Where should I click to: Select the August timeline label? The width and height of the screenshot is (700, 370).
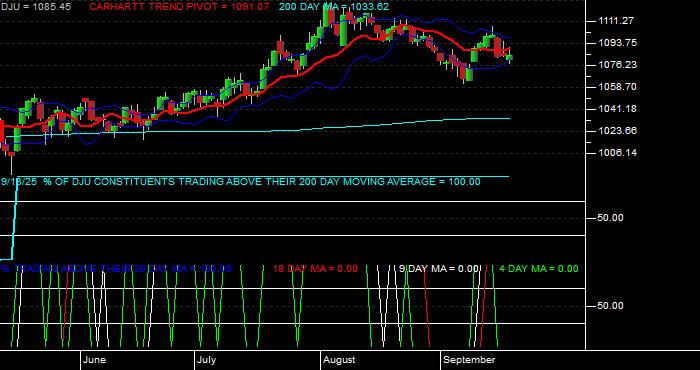339,360
